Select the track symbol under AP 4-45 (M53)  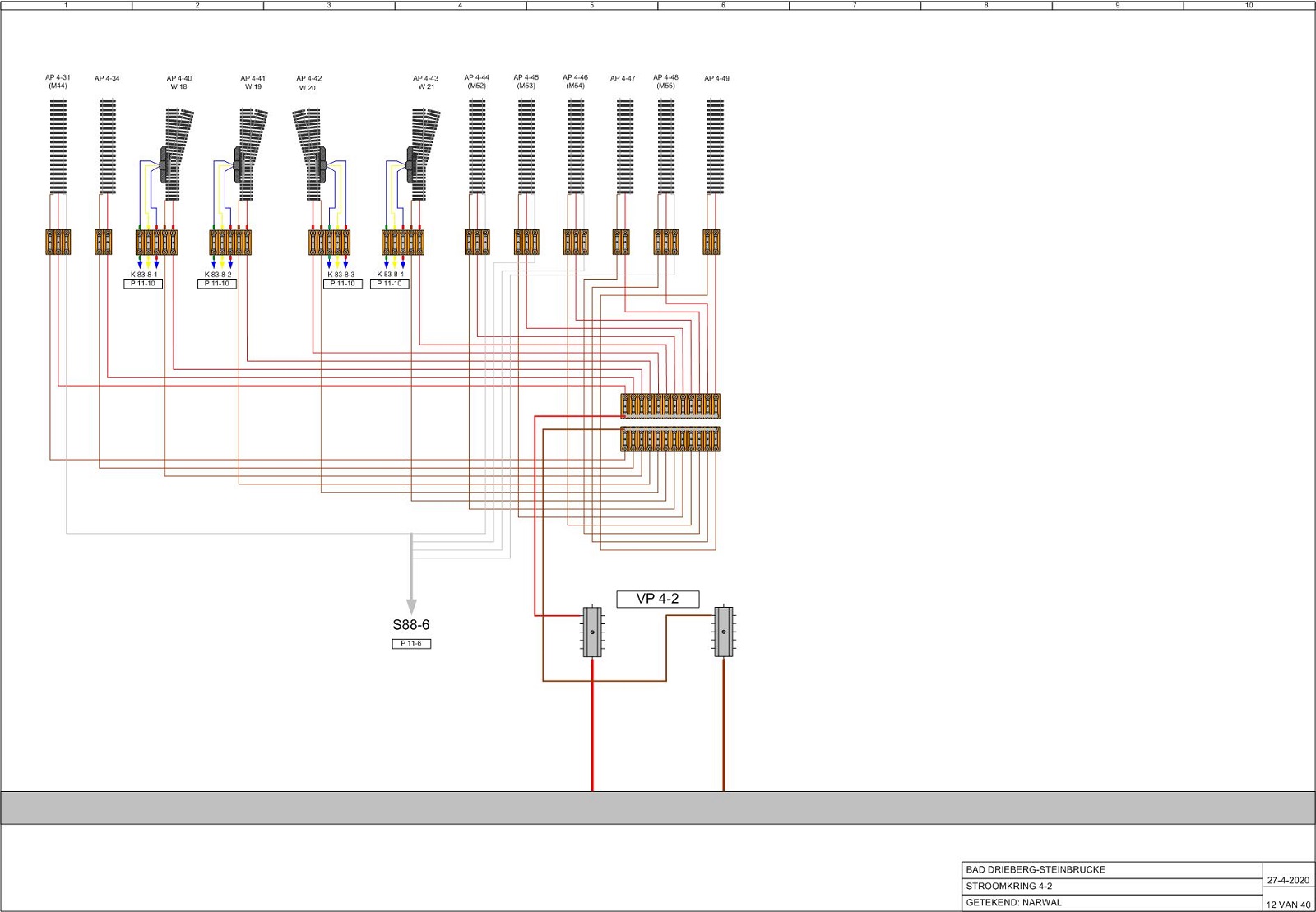pos(526,146)
